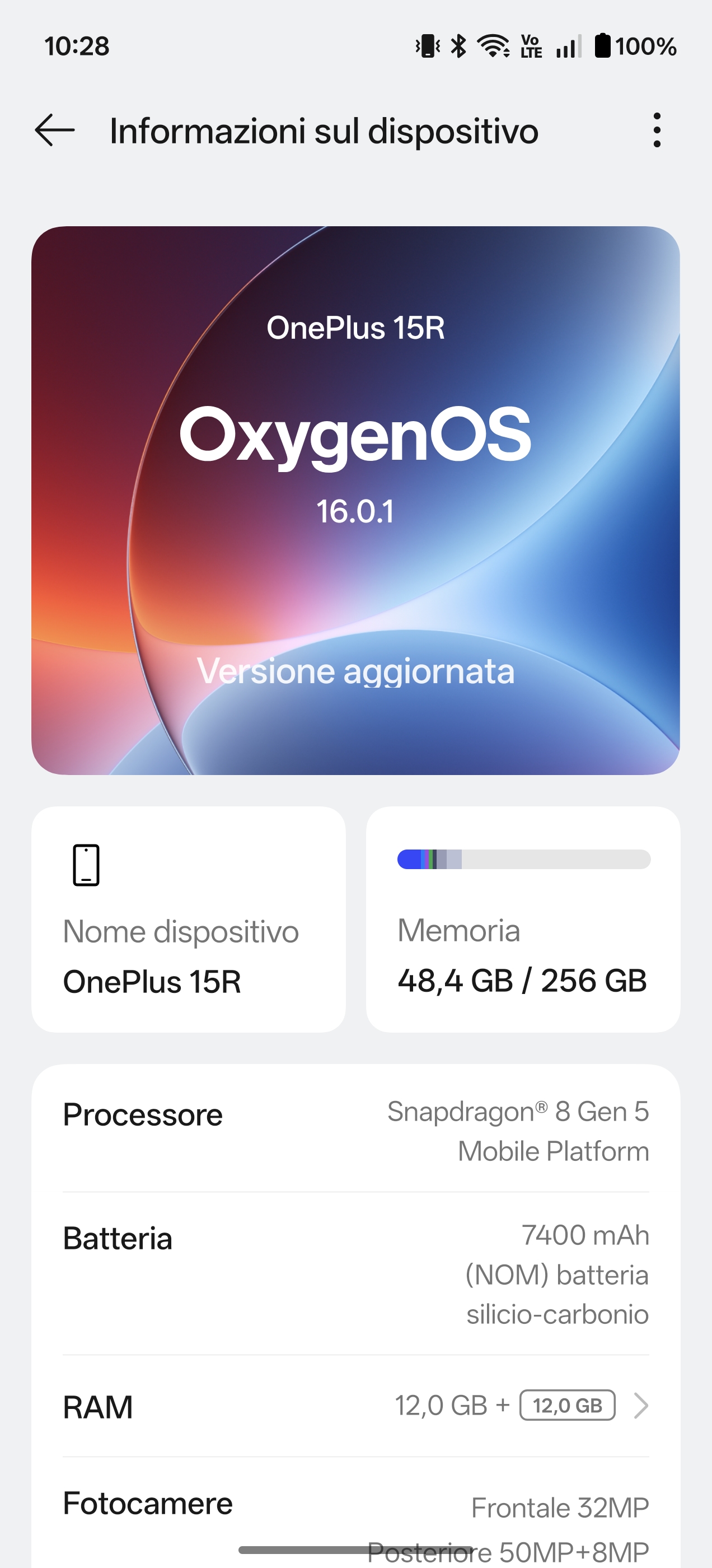The height and width of the screenshot is (1568, 712).
Task: Tap the phone device icon
Action: point(86,865)
